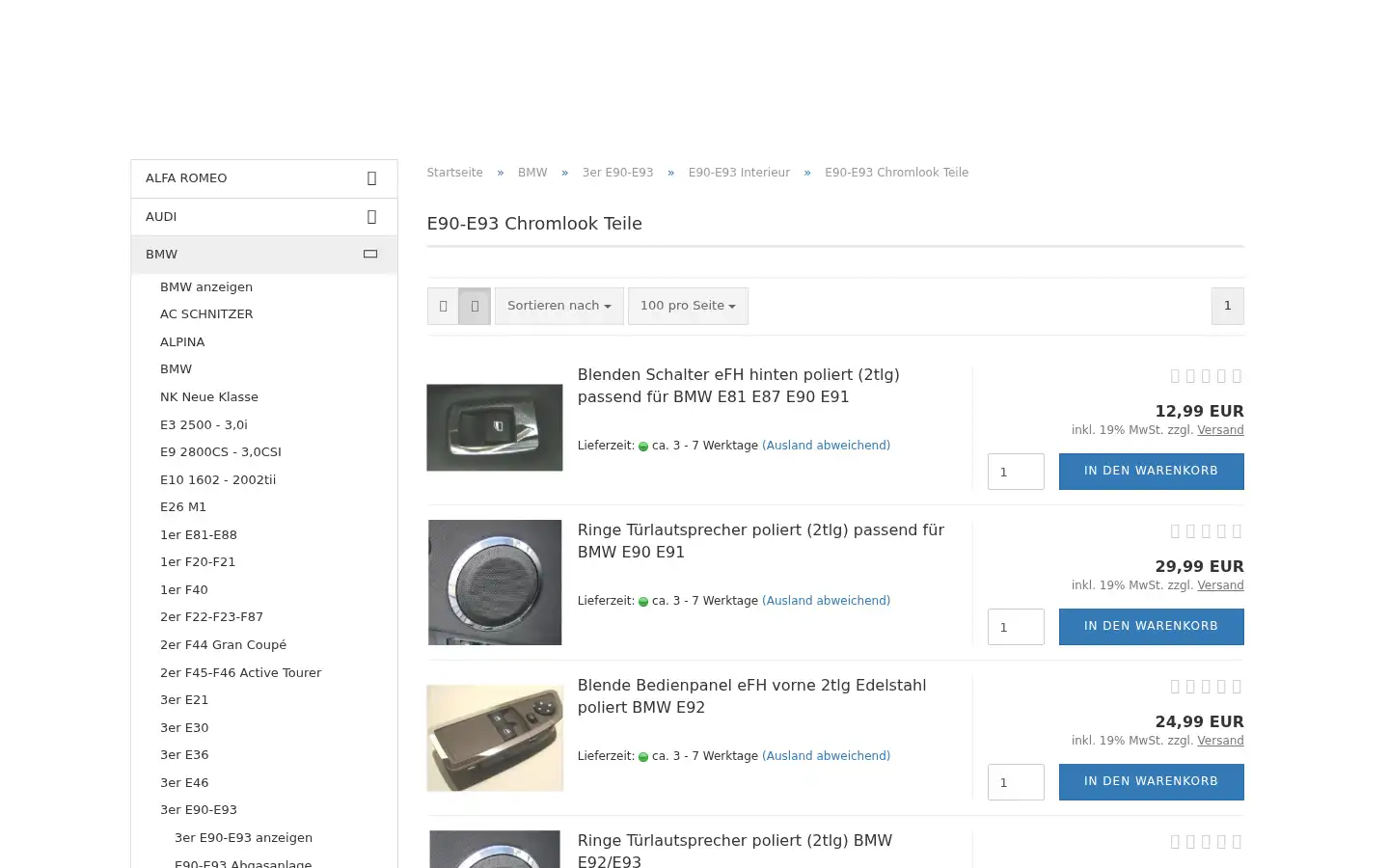Viewport: 1389px width, 868px height.
Task: Click rating stars for 29,99 EUR item
Action: (x=1206, y=531)
